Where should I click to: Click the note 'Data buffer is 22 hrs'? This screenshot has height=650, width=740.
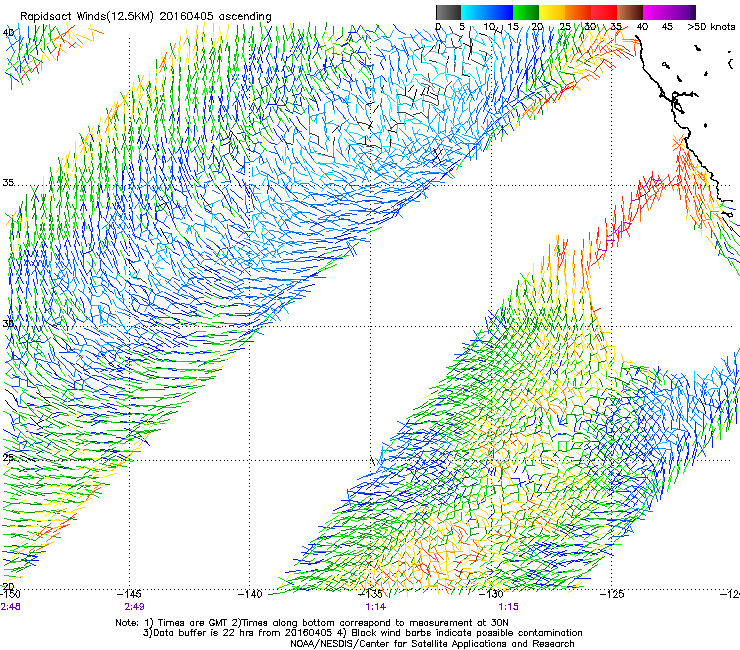pos(201,633)
